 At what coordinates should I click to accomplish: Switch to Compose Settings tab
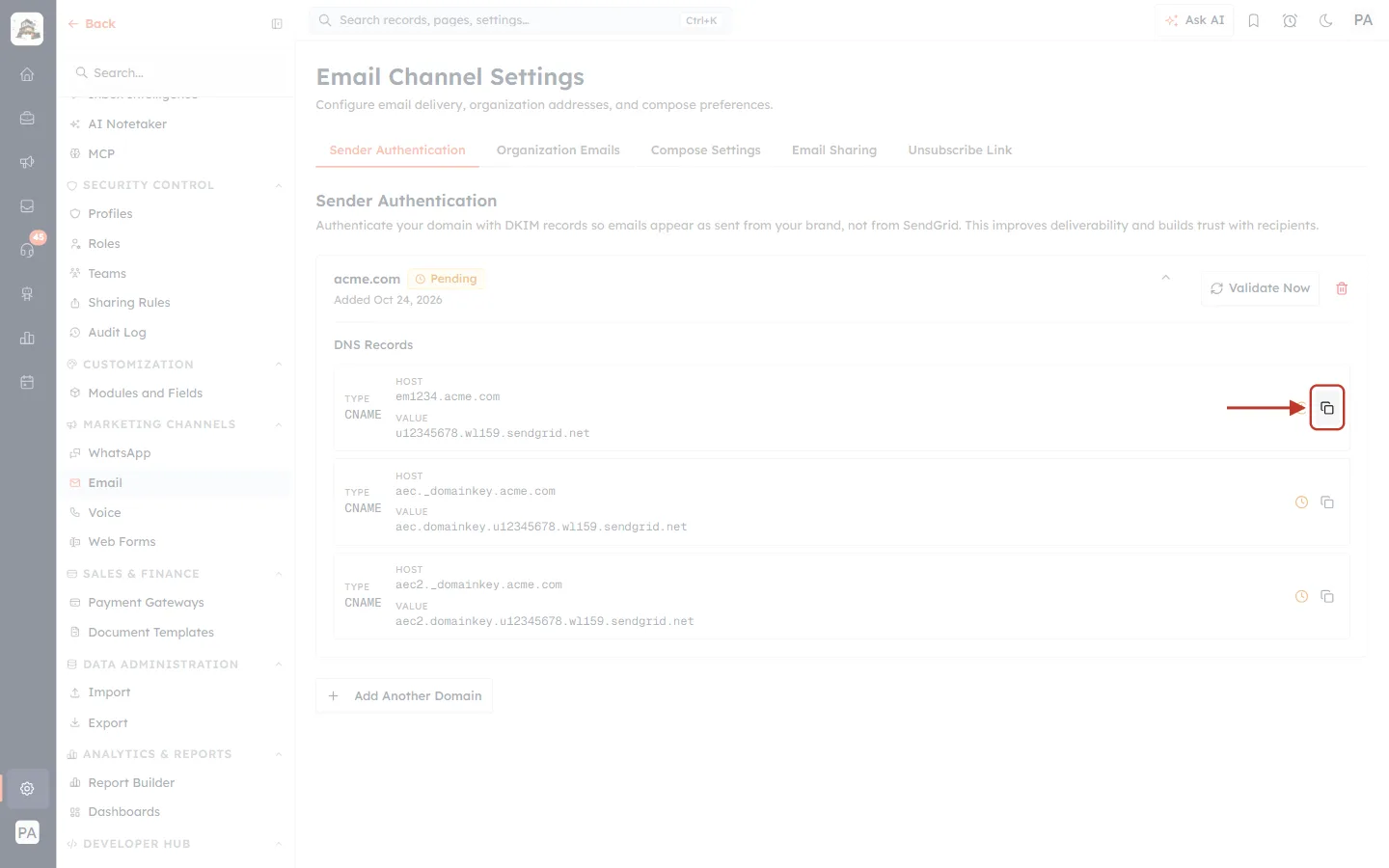click(706, 150)
